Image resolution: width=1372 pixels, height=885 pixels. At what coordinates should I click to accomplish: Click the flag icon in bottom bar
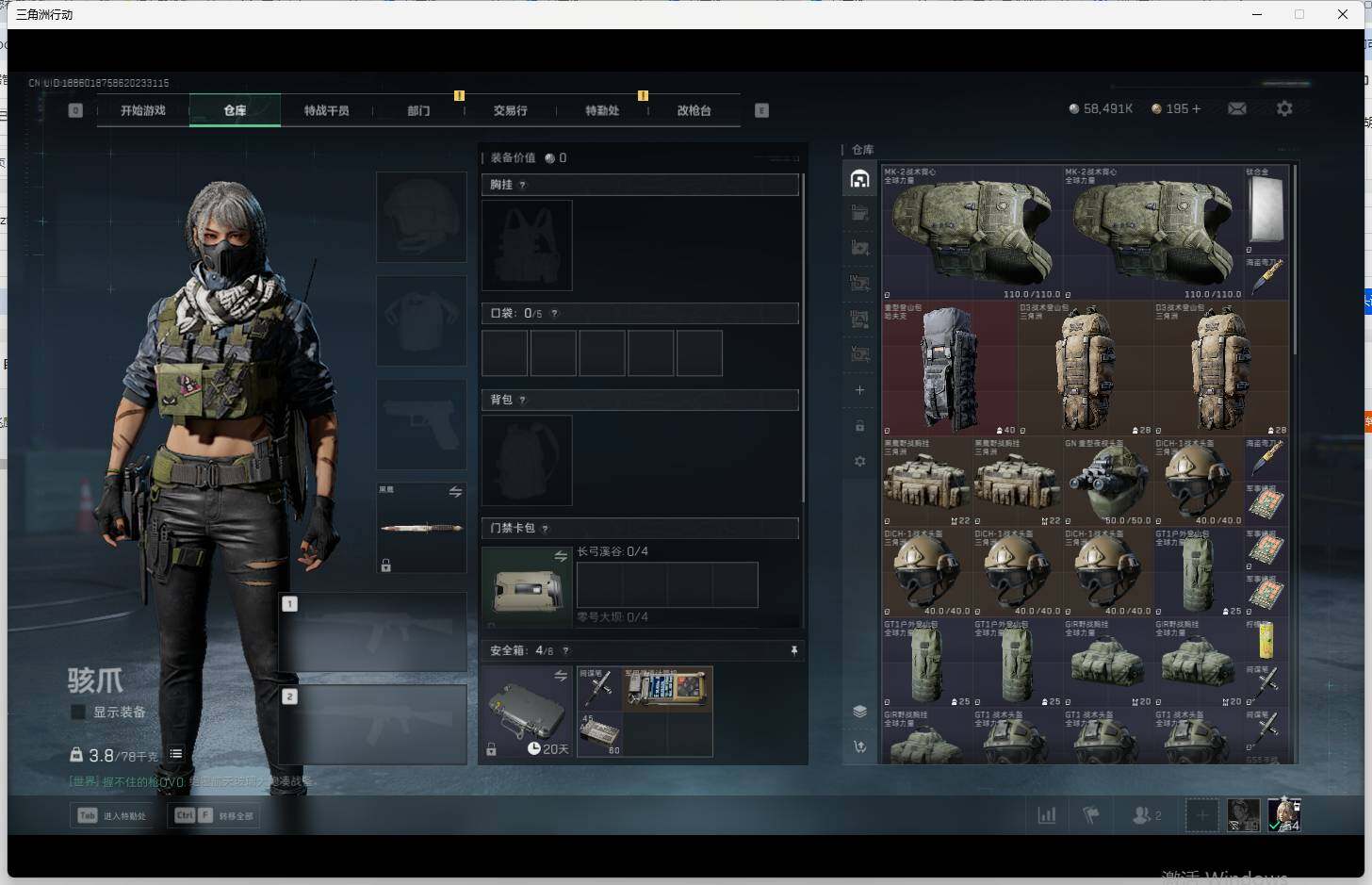pos(1091,815)
